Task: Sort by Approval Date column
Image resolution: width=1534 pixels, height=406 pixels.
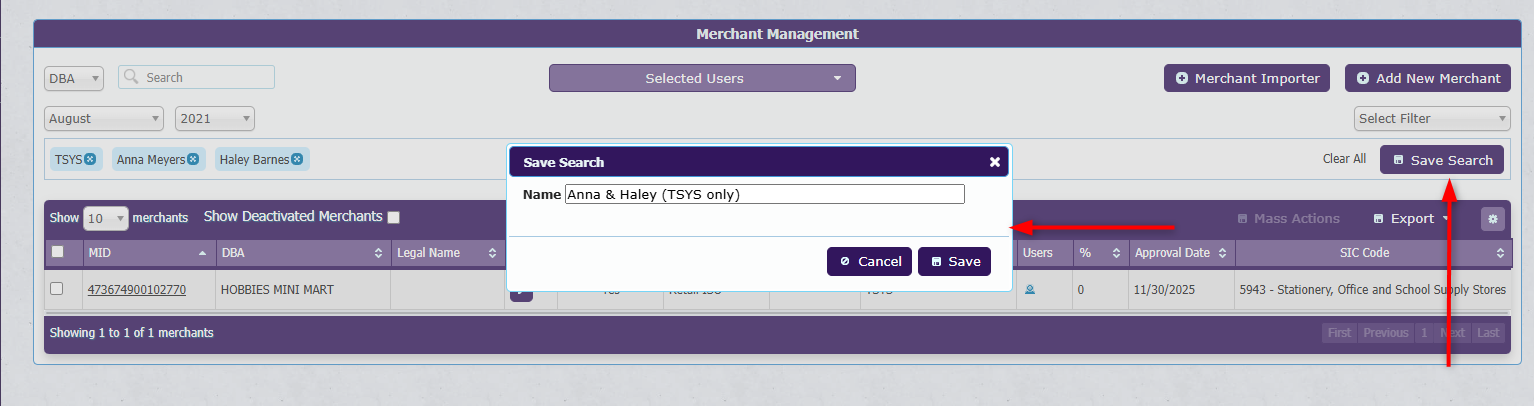Action: (1181, 253)
